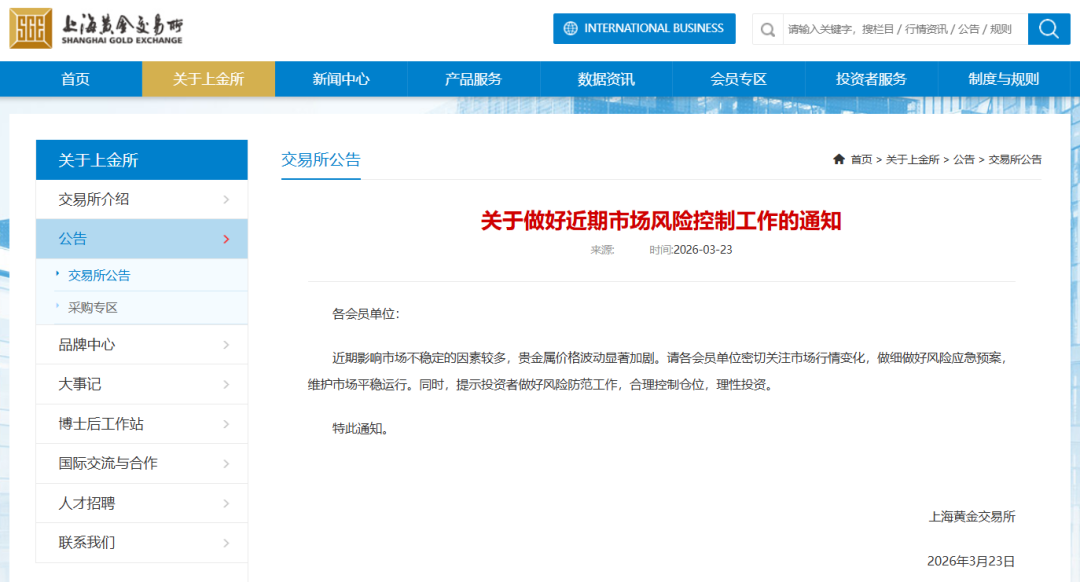Select 采购专区 under 公告 in the sidebar

(93, 308)
